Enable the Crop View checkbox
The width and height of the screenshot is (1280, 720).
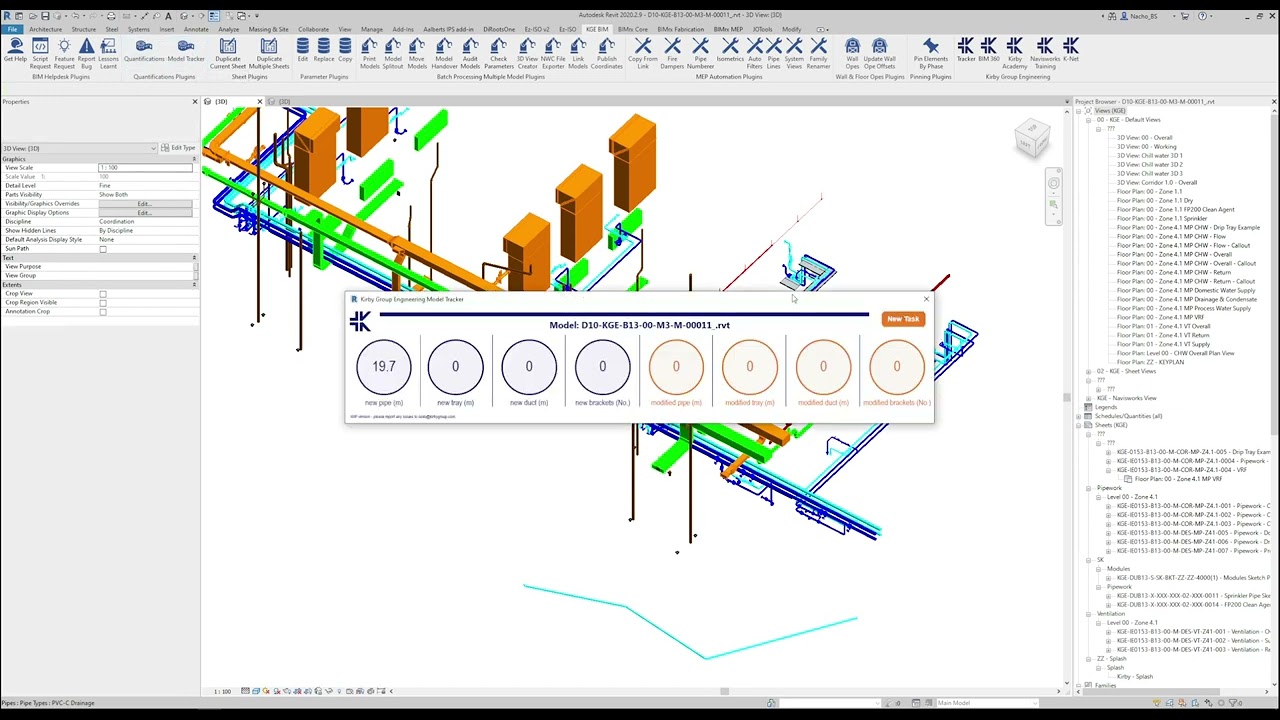[103, 294]
